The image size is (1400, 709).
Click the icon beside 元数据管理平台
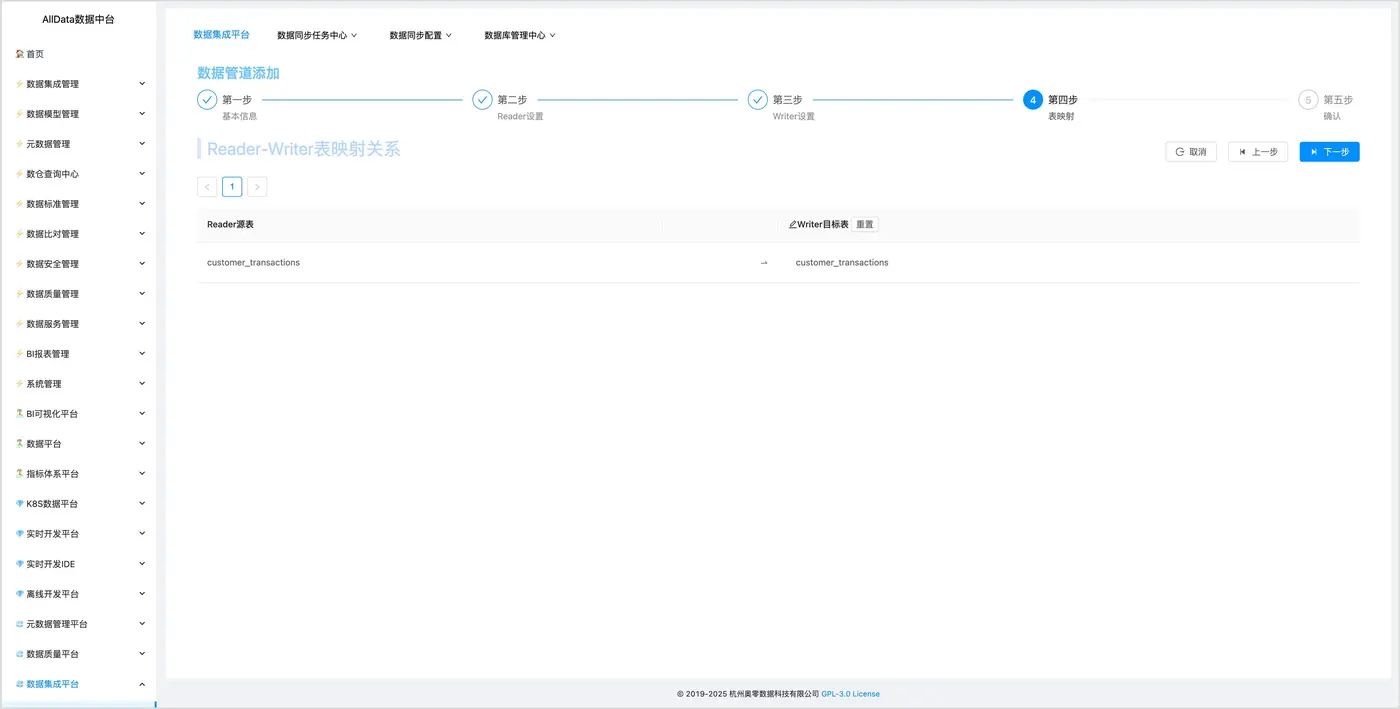click(x=20, y=624)
